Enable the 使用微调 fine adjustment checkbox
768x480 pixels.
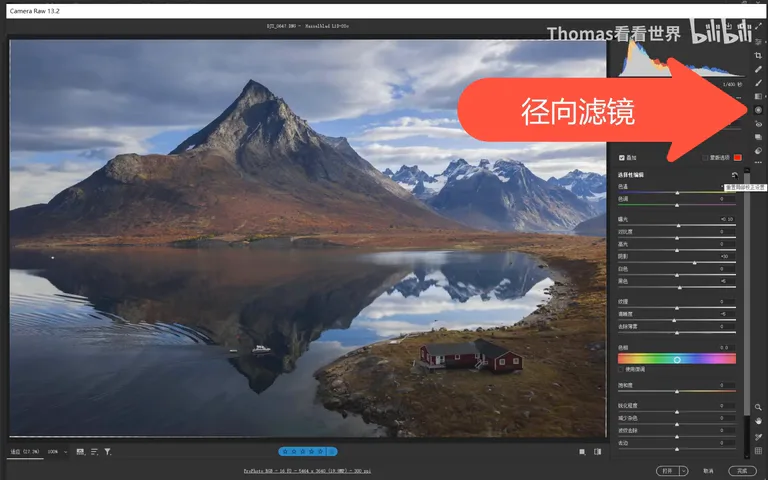pyautogui.click(x=621, y=369)
